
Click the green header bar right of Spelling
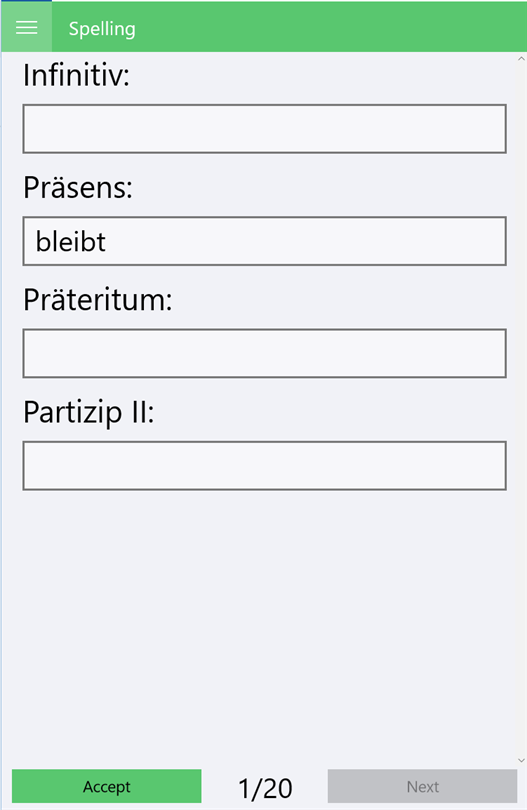(331, 27)
